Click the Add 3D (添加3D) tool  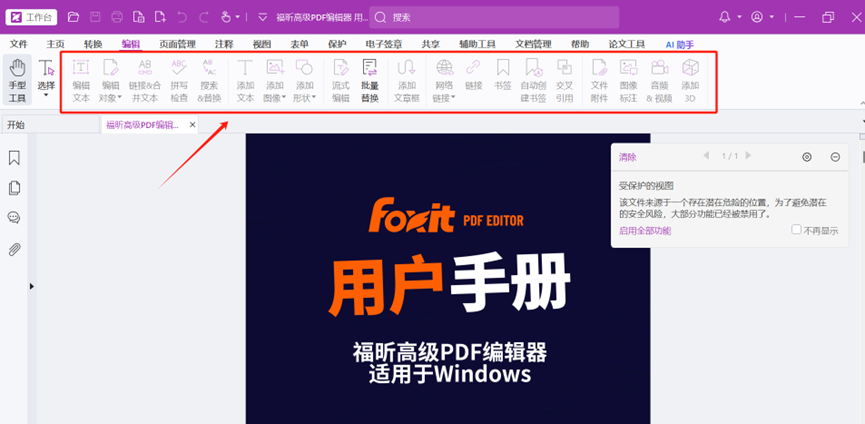coord(690,81)
